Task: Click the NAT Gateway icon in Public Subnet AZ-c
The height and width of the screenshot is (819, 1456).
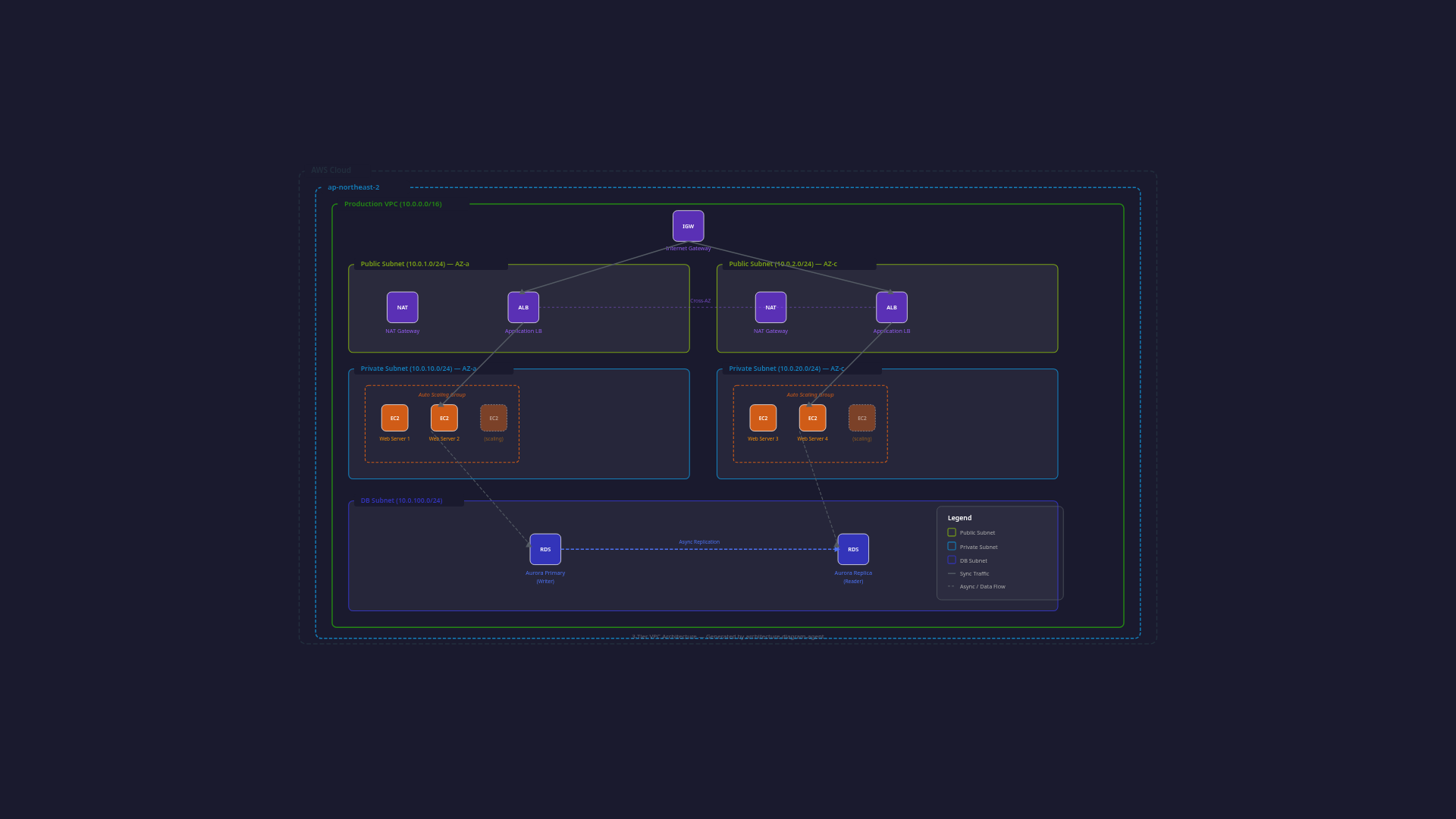Action: click(770, 307)
